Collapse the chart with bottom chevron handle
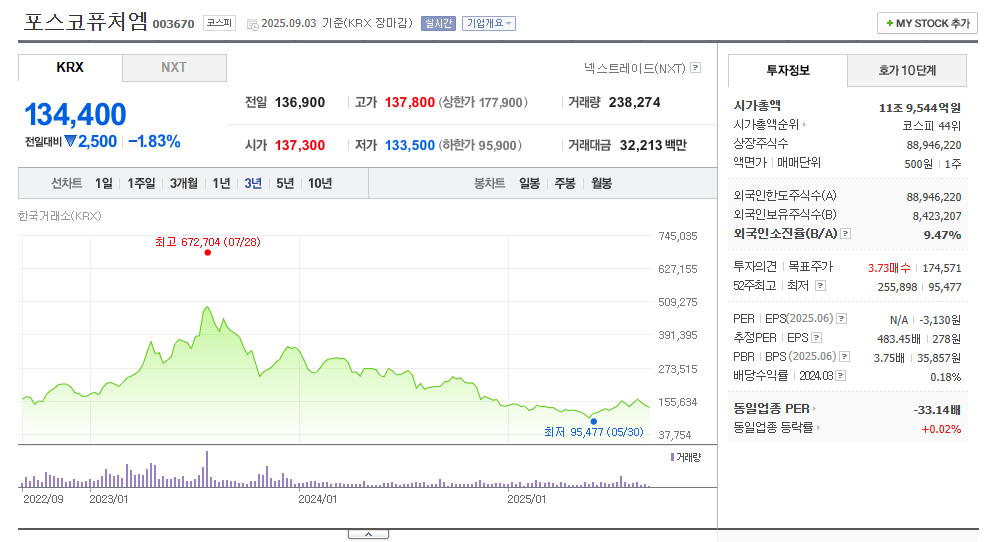The height and width of the screenshot is (542, 994). pos(368,534)
